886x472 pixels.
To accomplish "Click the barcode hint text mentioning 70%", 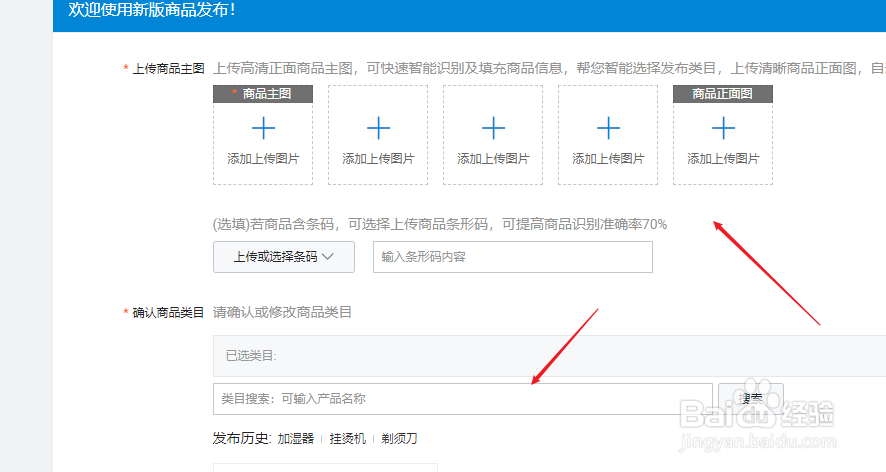I will click(x=440, y=224).
